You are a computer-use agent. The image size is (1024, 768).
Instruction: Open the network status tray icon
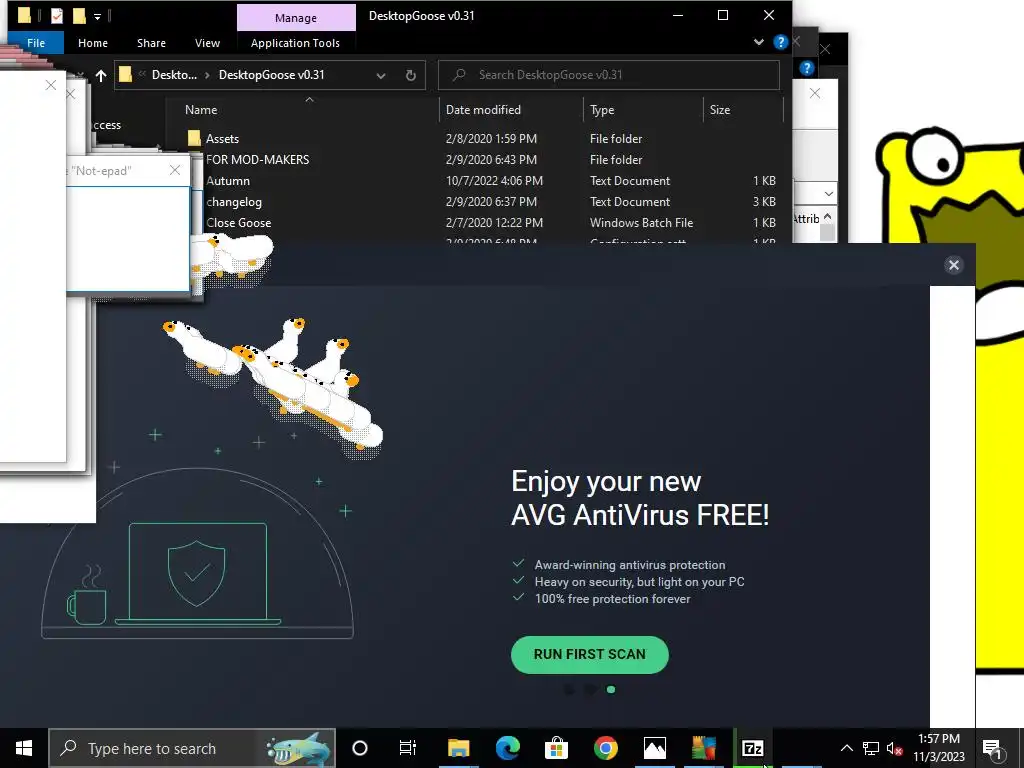[871, 748]
